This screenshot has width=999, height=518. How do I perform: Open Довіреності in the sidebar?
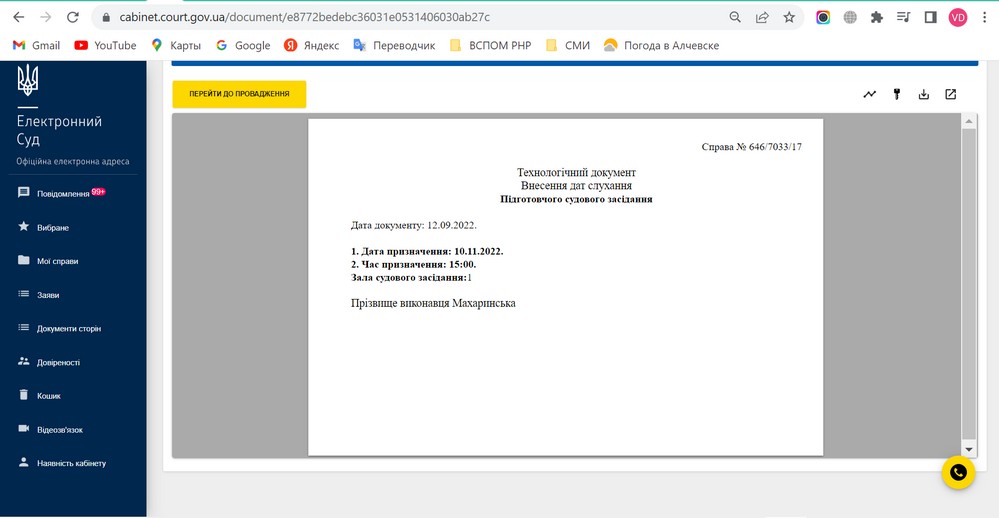pos(58,363)
